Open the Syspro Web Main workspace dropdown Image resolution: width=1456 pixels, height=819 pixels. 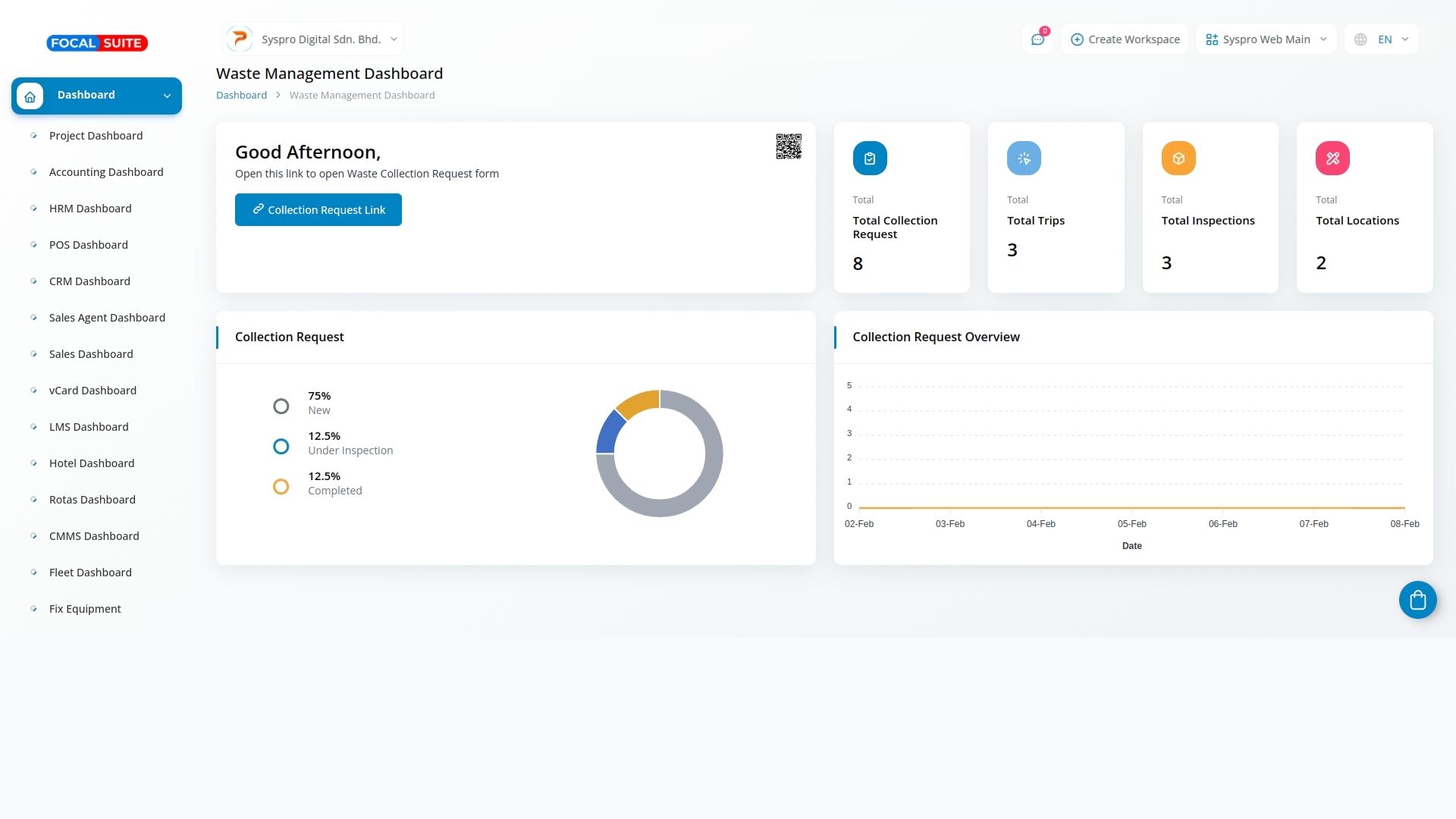[x=1266, y=39]
